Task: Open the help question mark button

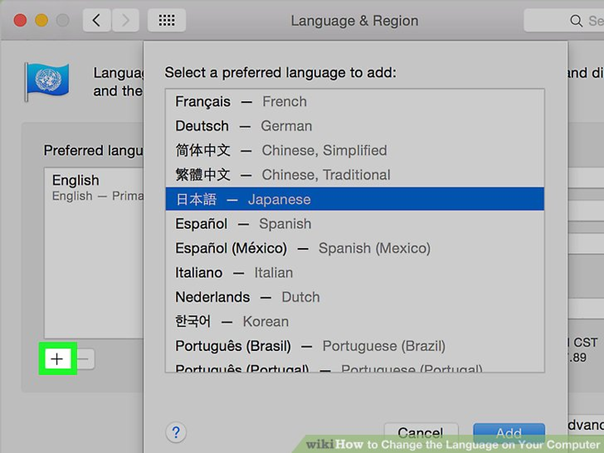Action: [176, 432]
